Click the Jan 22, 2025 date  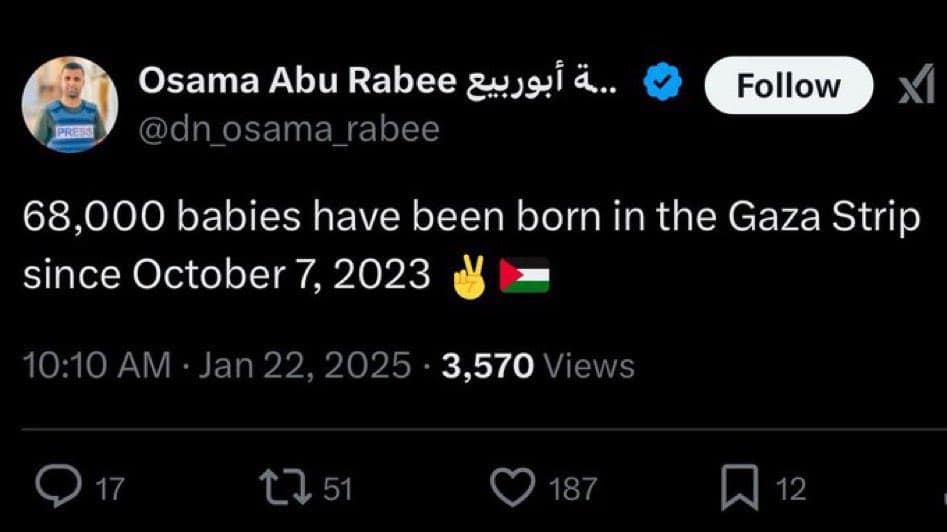tap(305, 366)
